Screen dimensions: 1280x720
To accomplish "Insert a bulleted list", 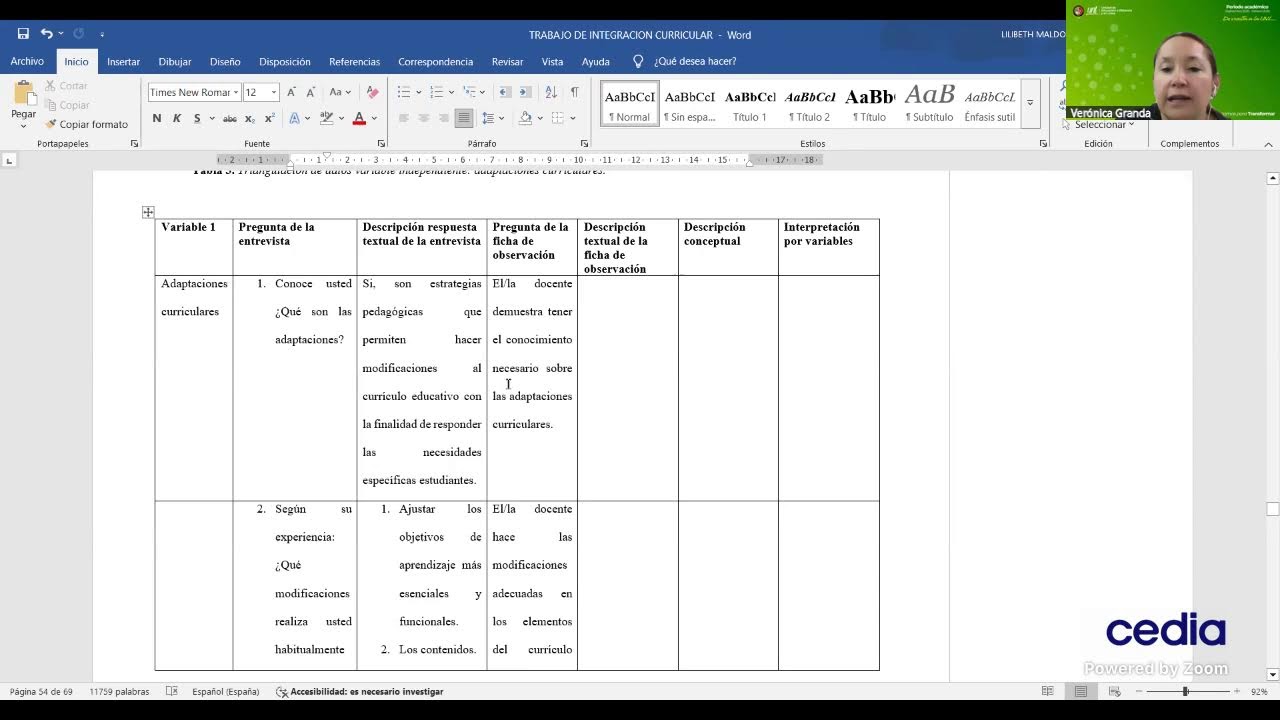I will tap(404, 92).
